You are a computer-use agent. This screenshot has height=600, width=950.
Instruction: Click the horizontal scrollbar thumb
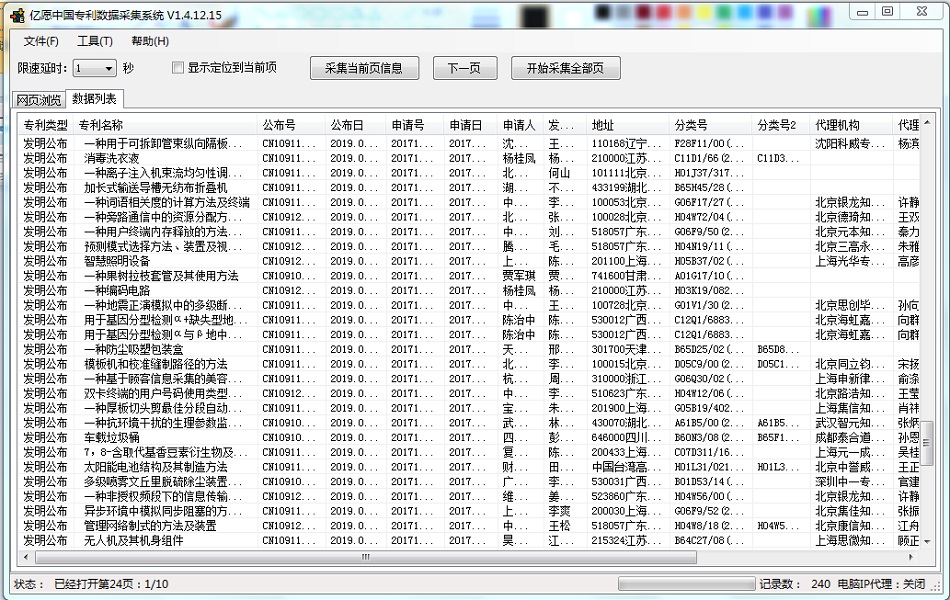click(366, 556)
